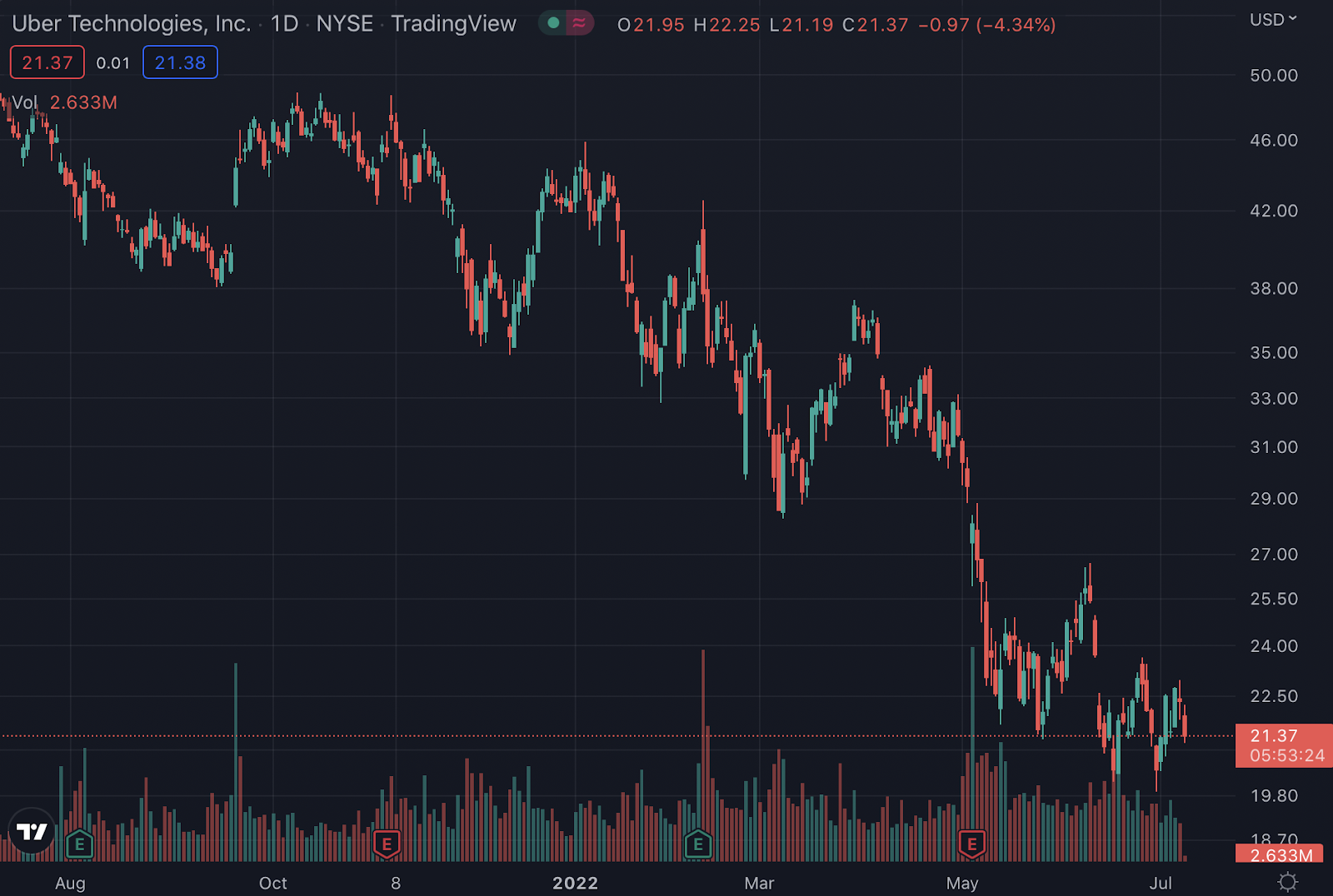Click the Jul label on time axis

(1161, 884)
